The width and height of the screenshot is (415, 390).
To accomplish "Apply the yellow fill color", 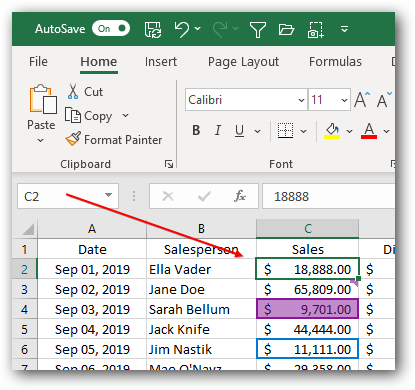I will (332, 131).
